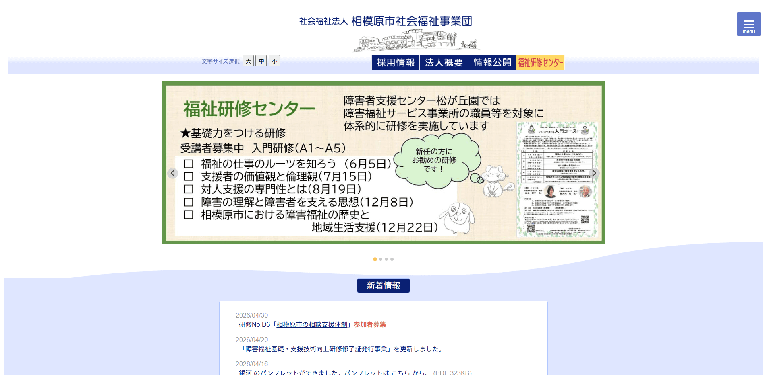The width and height of the screenshot is (767, 375).
Task: Go to previous slide with left arrow
Action: point(172,173)
